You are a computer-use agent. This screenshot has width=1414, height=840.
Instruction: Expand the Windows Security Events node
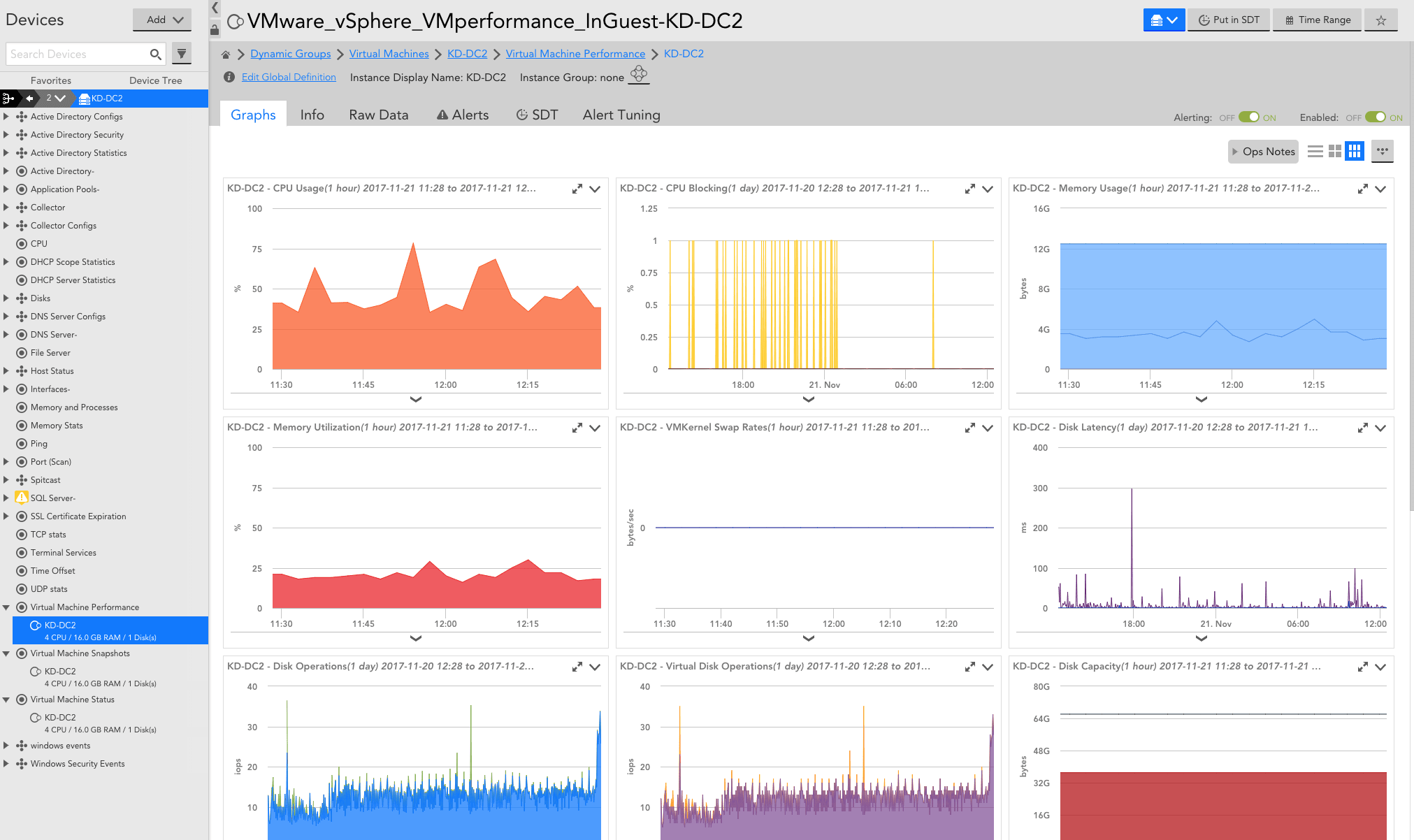6,764
